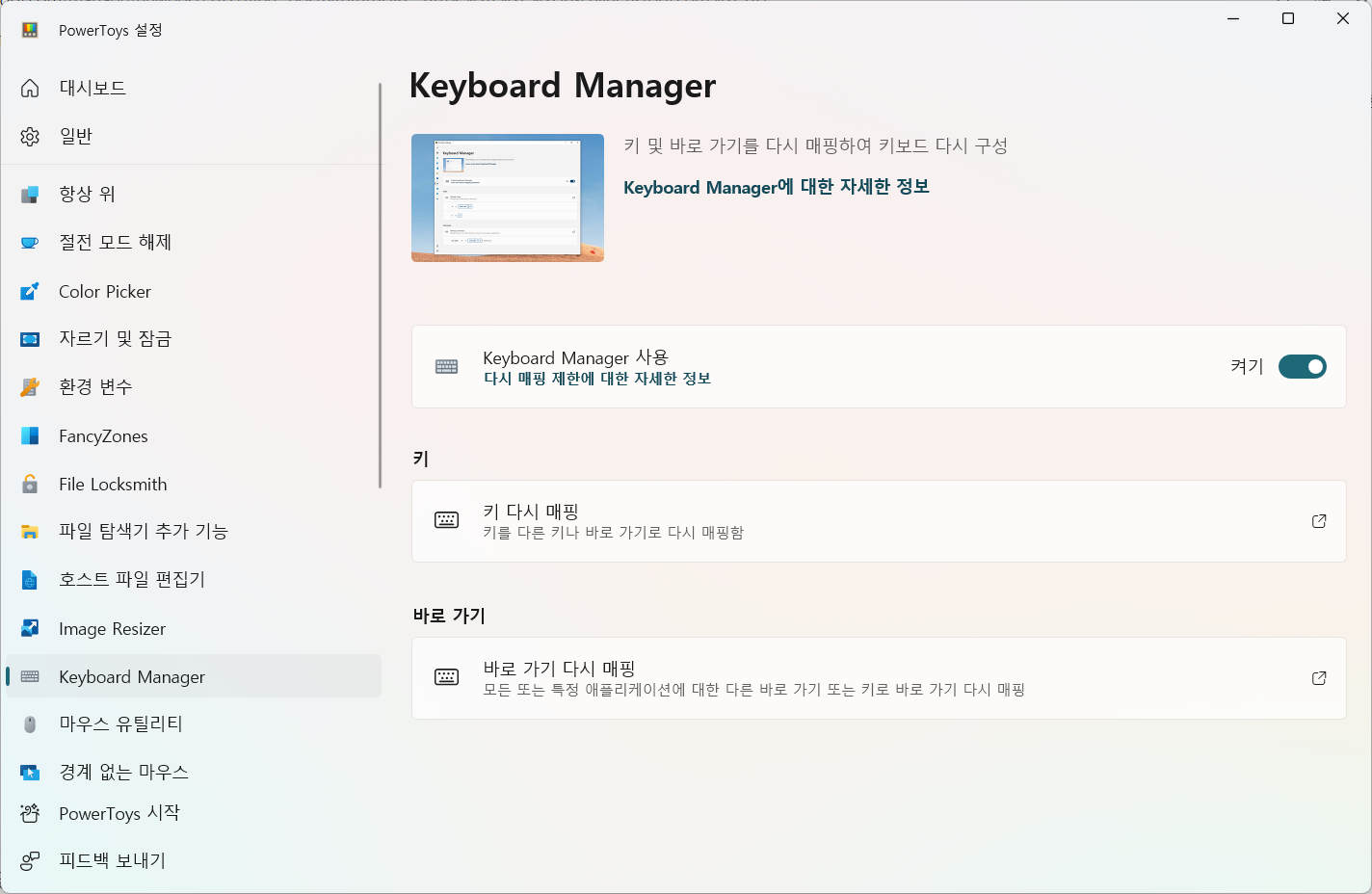Click the FancyZones layout icon

click(30, 435)
